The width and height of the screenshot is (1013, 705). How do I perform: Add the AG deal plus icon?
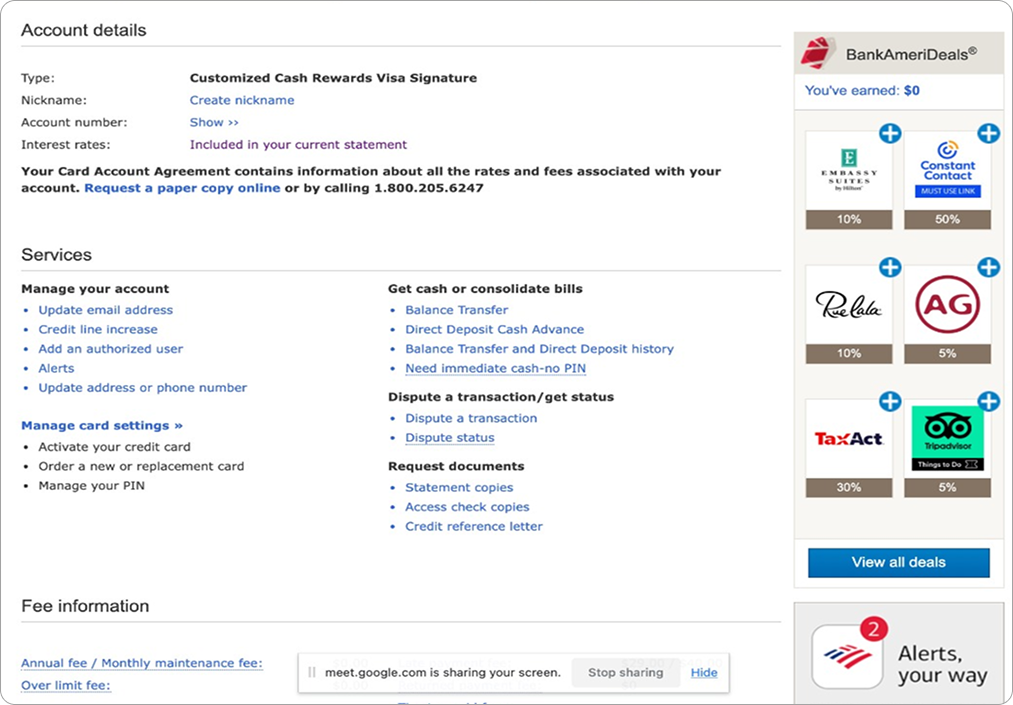[x=988, y=267]
